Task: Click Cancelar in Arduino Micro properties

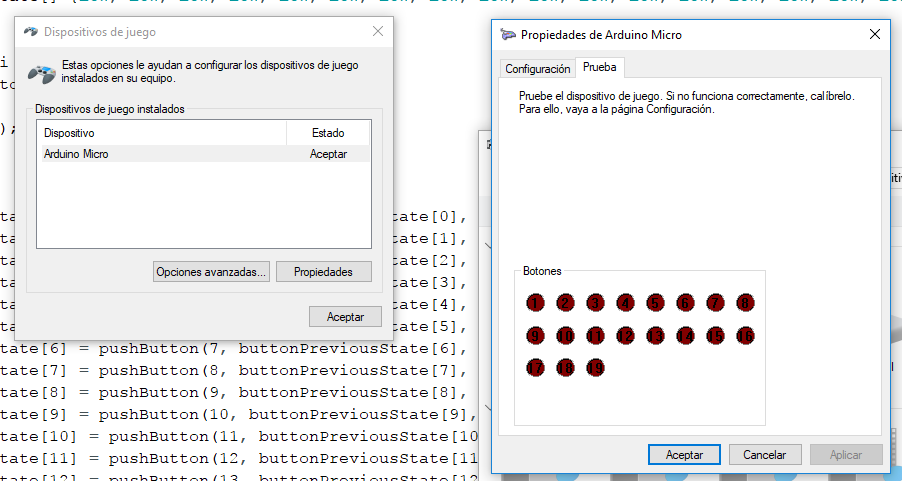Action: [765, 455]
